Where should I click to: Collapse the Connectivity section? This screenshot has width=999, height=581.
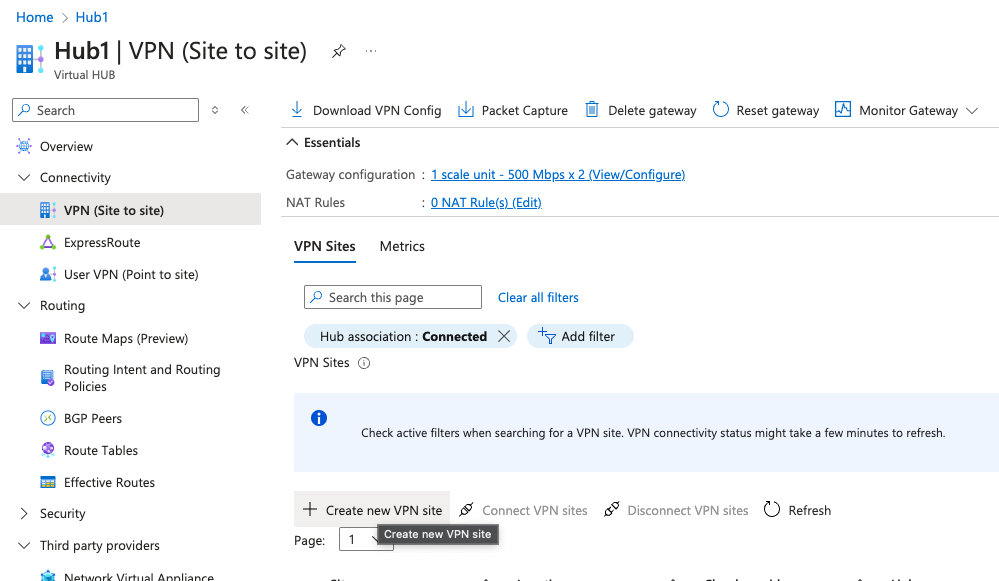pos(24,178)
